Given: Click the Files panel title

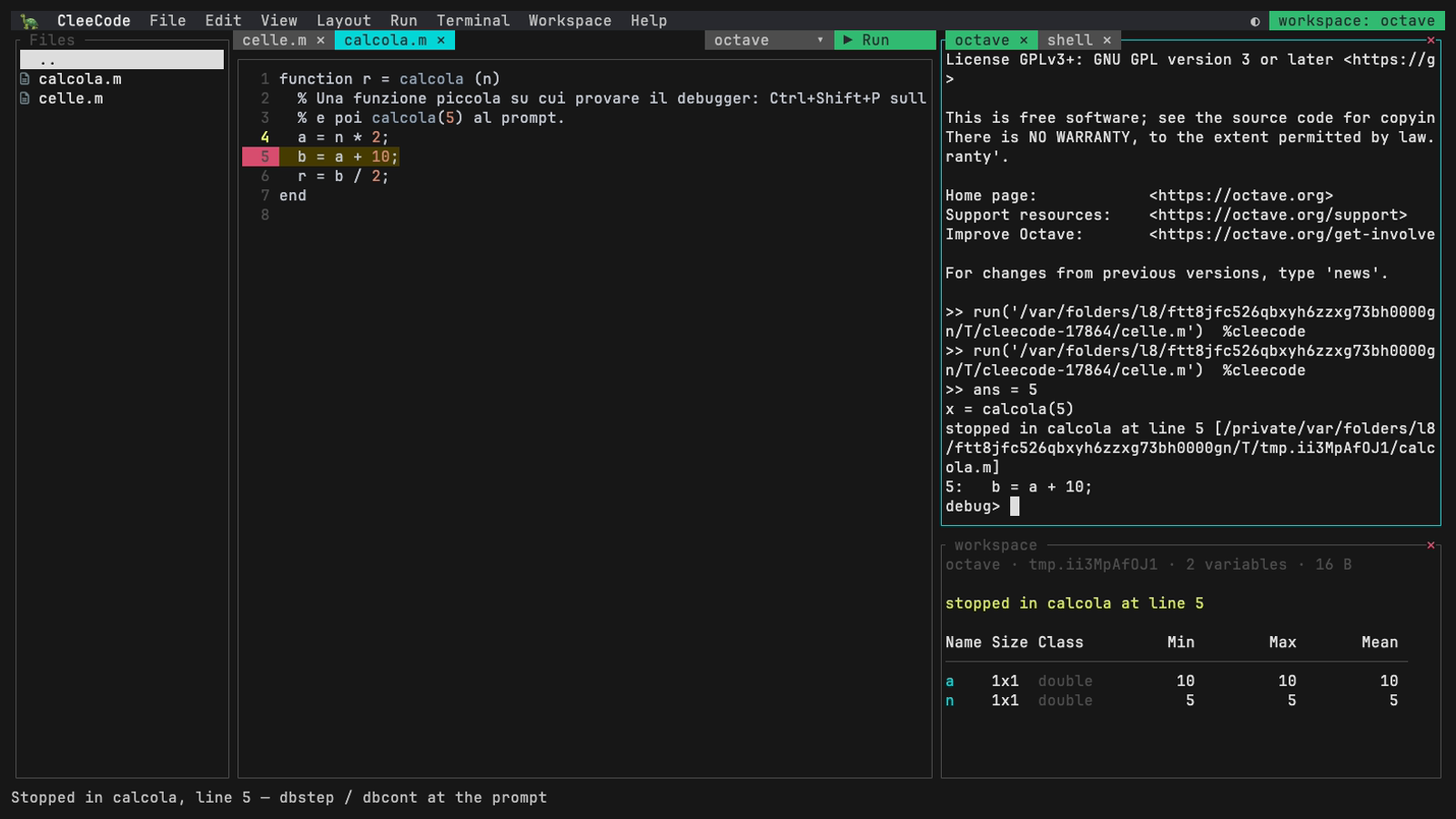Looking at the screenshot, I should pyautogui.click(x=52, y=40).
